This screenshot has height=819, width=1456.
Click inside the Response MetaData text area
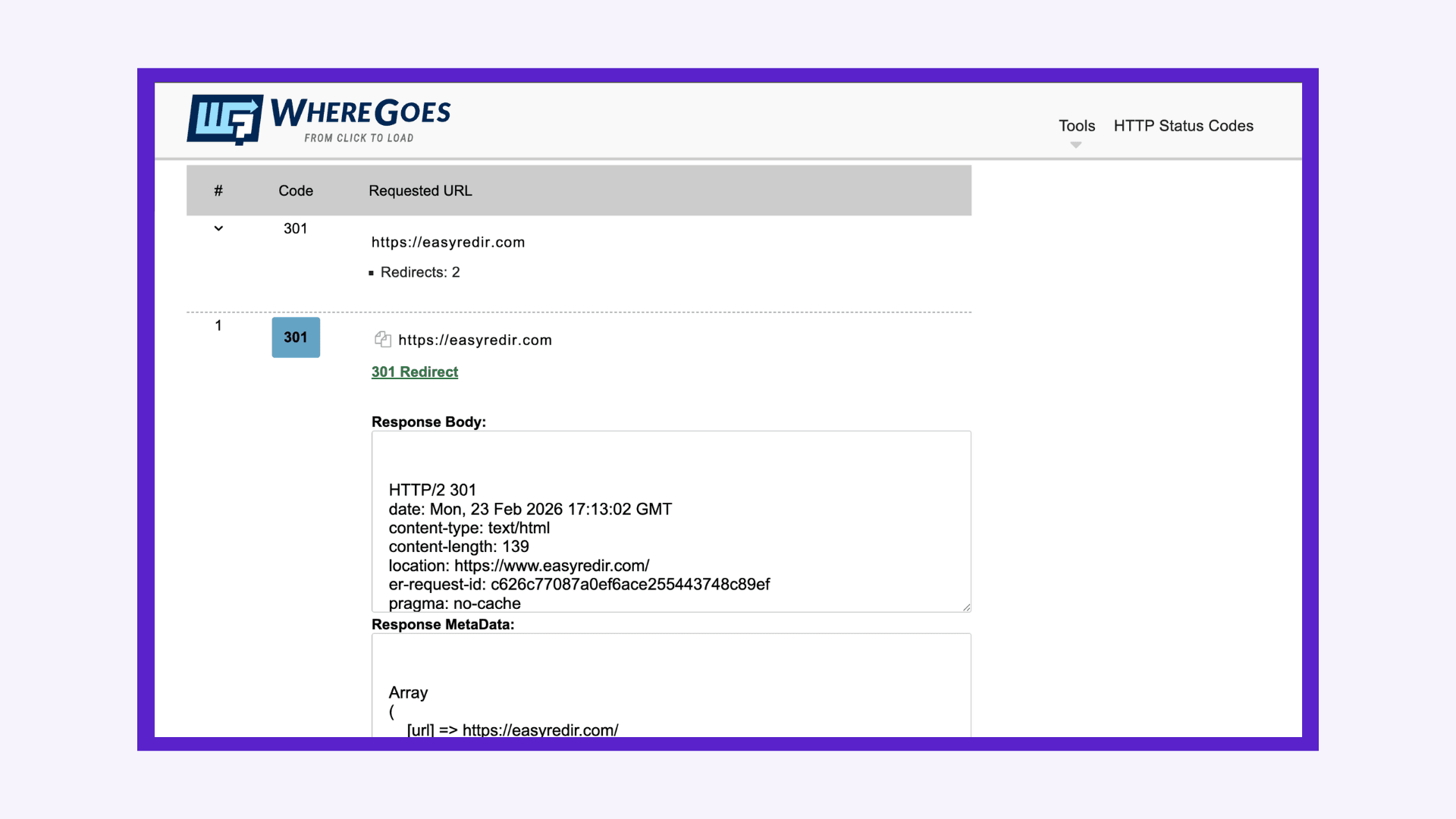[671, 685]
